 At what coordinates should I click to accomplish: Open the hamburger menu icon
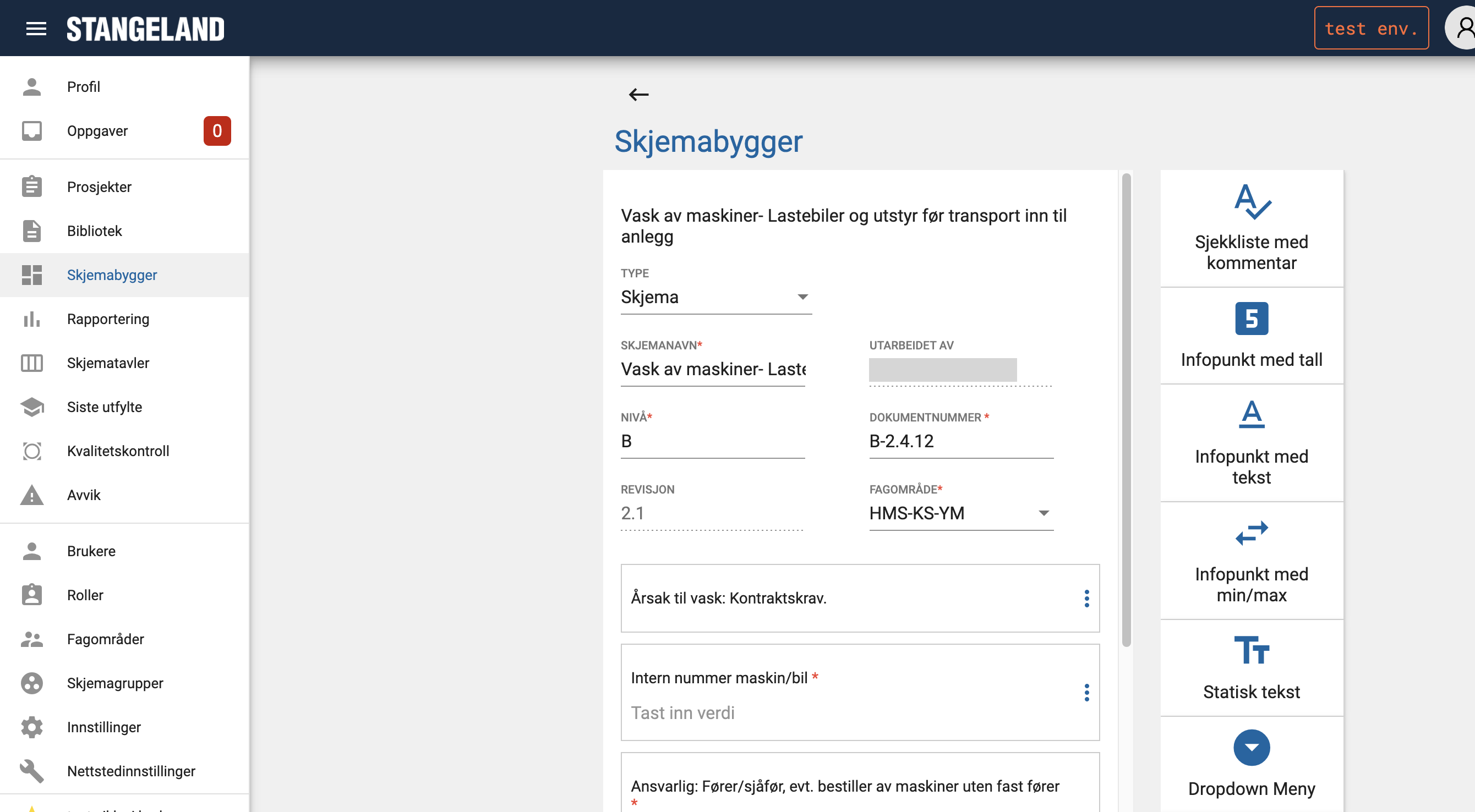[x=36, y=28]
